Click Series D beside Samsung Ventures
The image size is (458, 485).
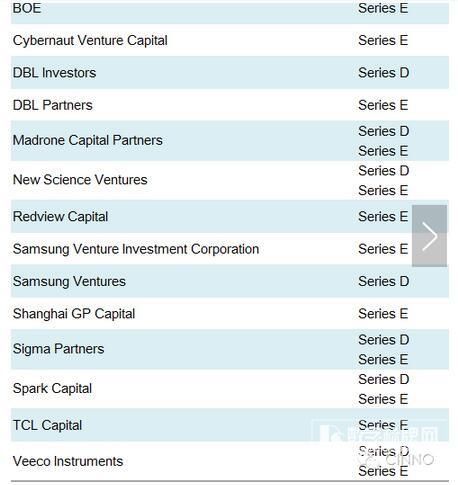pos(383,281)
